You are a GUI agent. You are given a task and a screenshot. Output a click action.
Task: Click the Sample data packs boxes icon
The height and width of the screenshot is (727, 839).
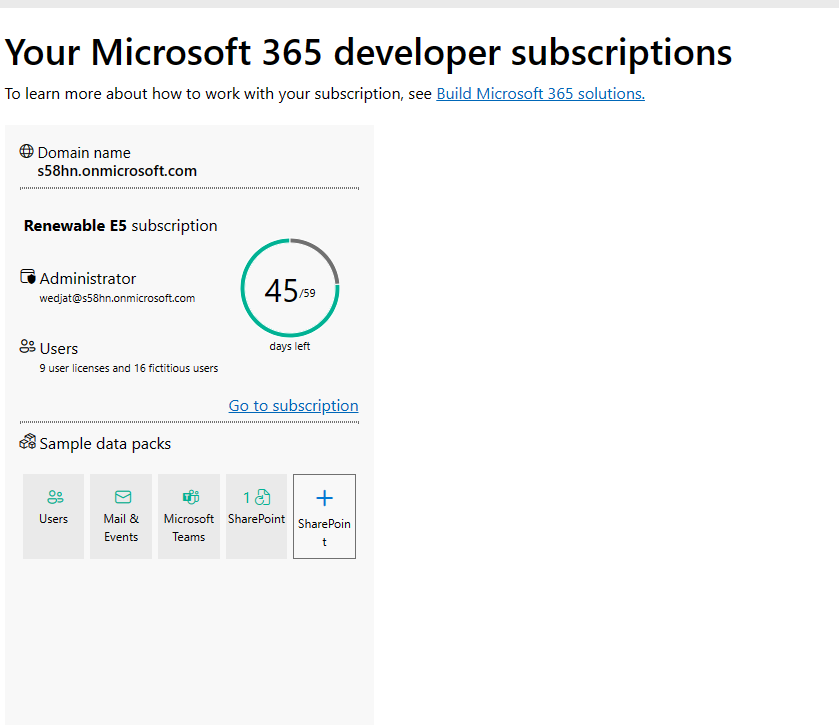pos(28,442)
